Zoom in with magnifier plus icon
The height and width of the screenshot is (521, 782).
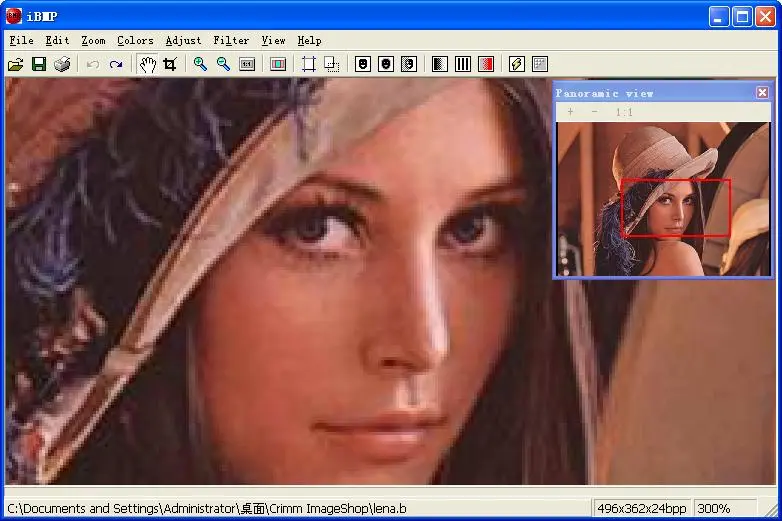pyautogui.click(x=200, y=64)
